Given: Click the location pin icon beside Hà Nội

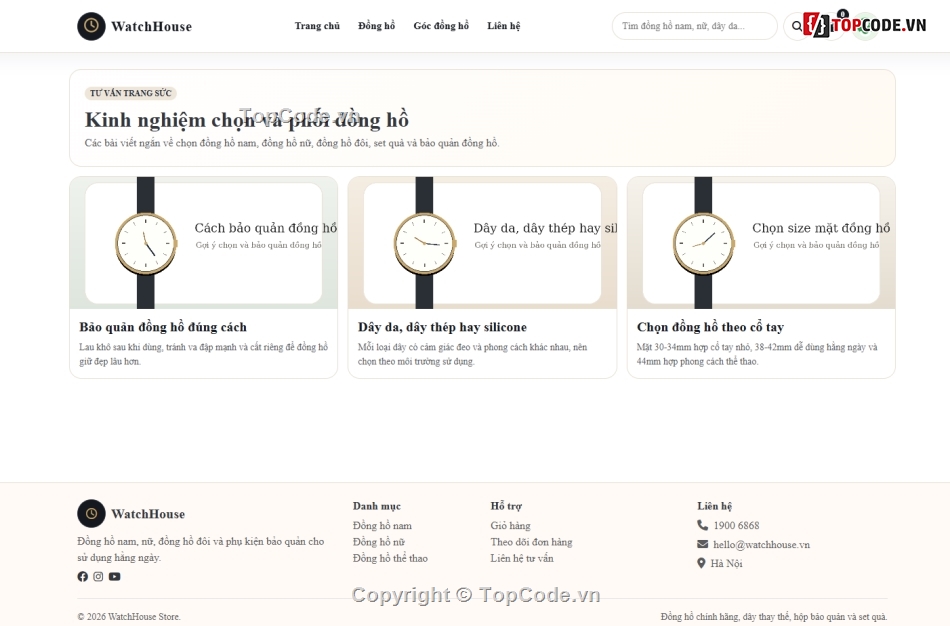Looking at the screenshot, I should [x=701, y=563].
